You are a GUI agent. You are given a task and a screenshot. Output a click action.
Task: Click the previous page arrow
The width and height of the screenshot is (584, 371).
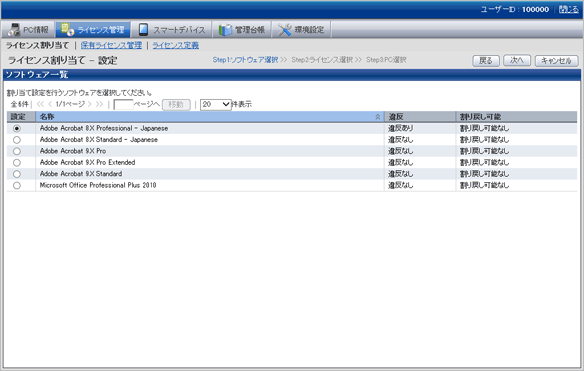click(x=50, y=104)
